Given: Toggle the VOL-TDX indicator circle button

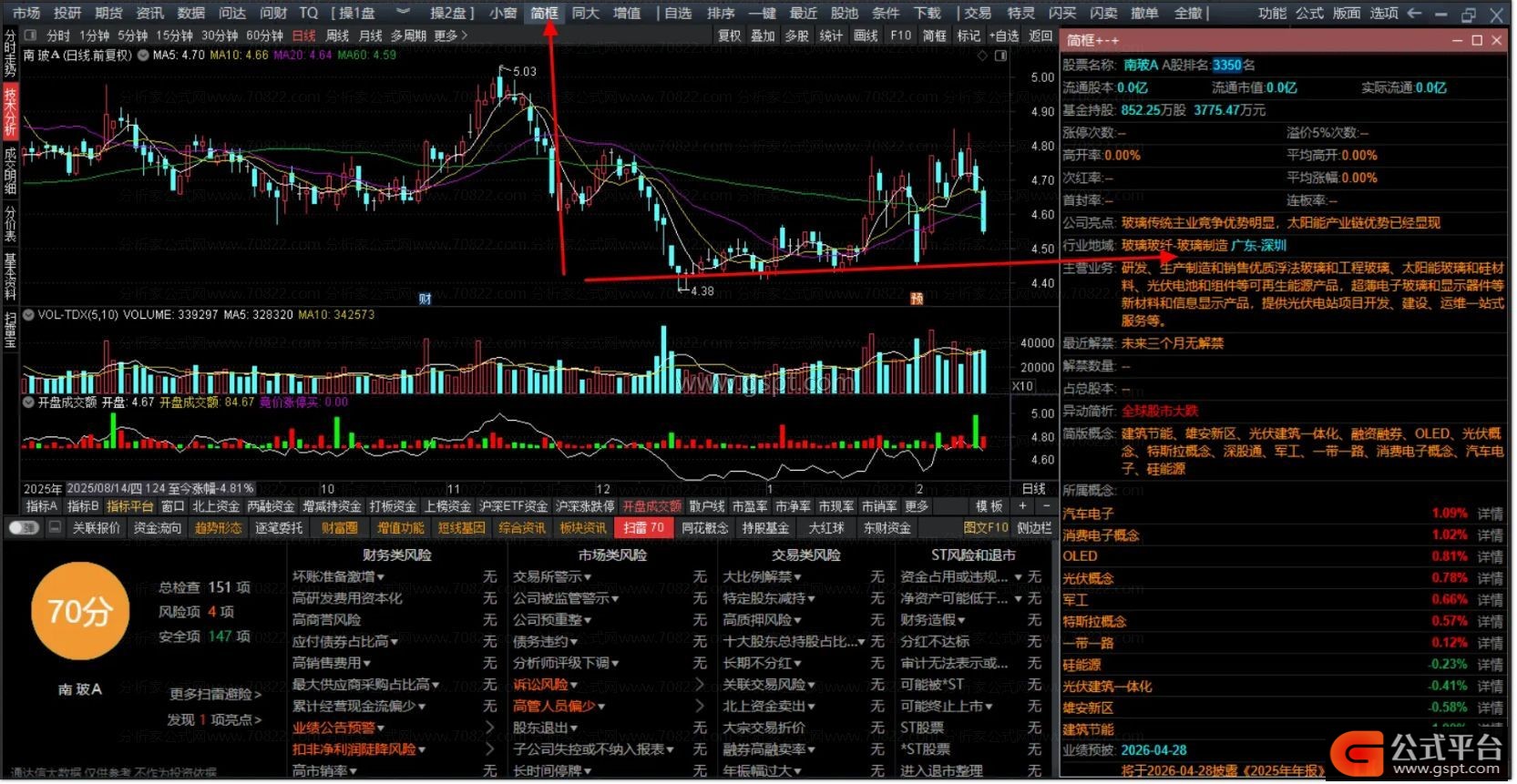Looking at the screenshot, I should (29, 315).
